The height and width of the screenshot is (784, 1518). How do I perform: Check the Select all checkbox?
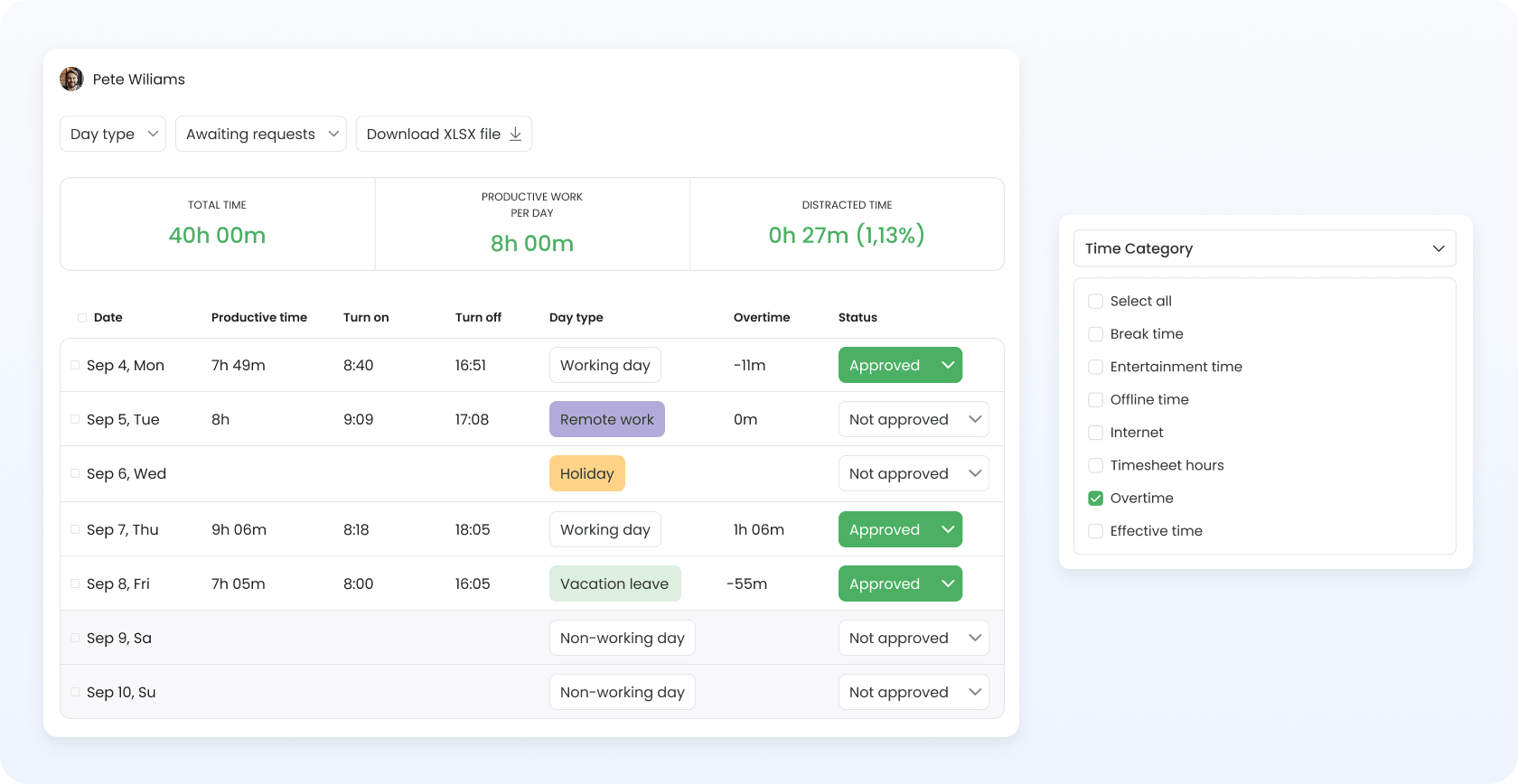point(1095,301)
